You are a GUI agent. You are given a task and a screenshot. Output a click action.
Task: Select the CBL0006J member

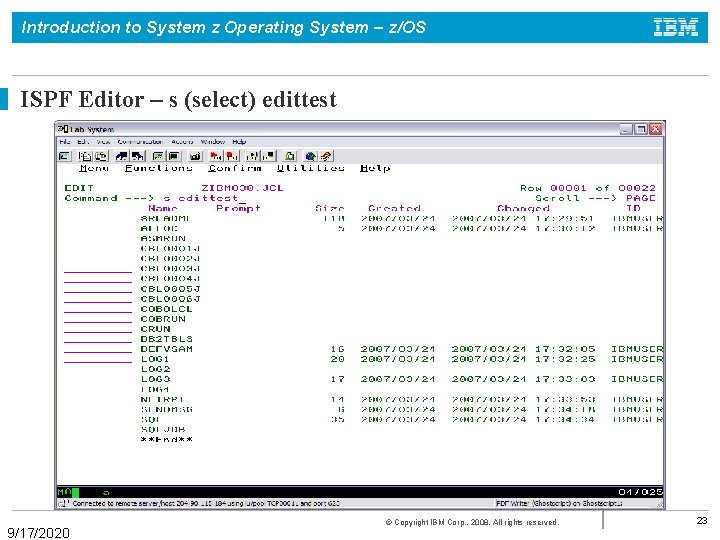point(170,299)
